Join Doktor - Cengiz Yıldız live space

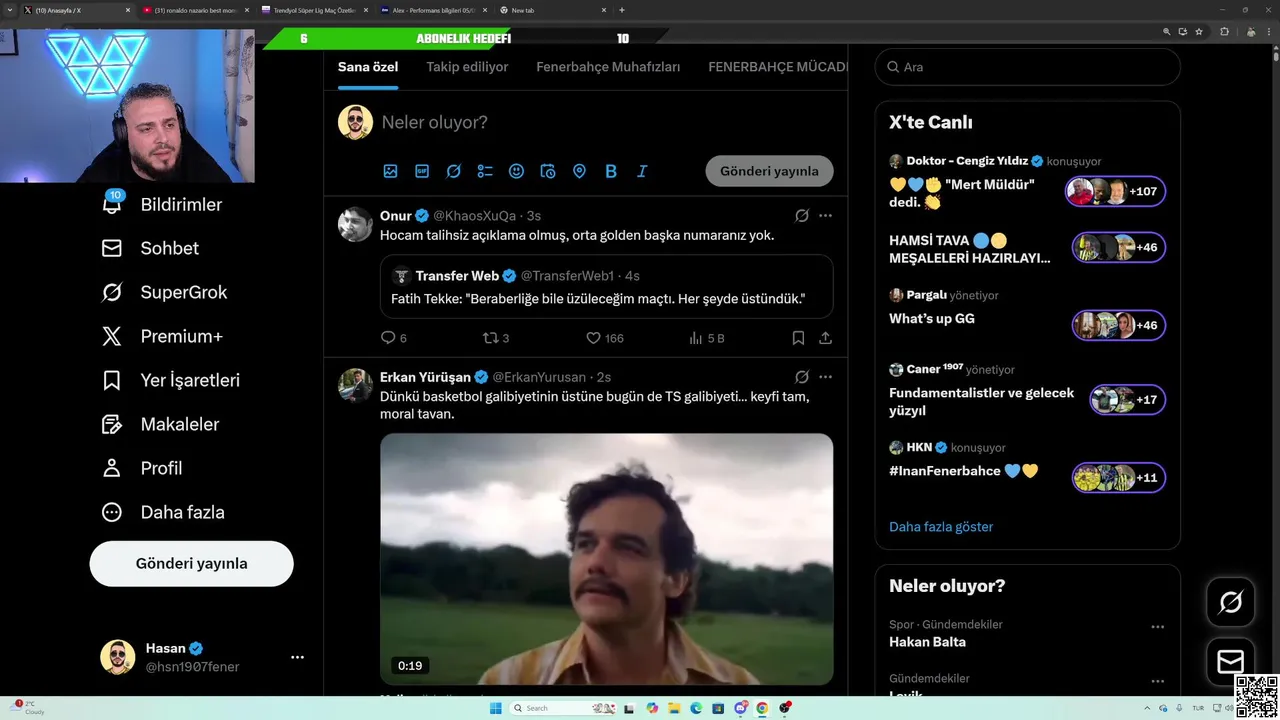[1115, 191]
